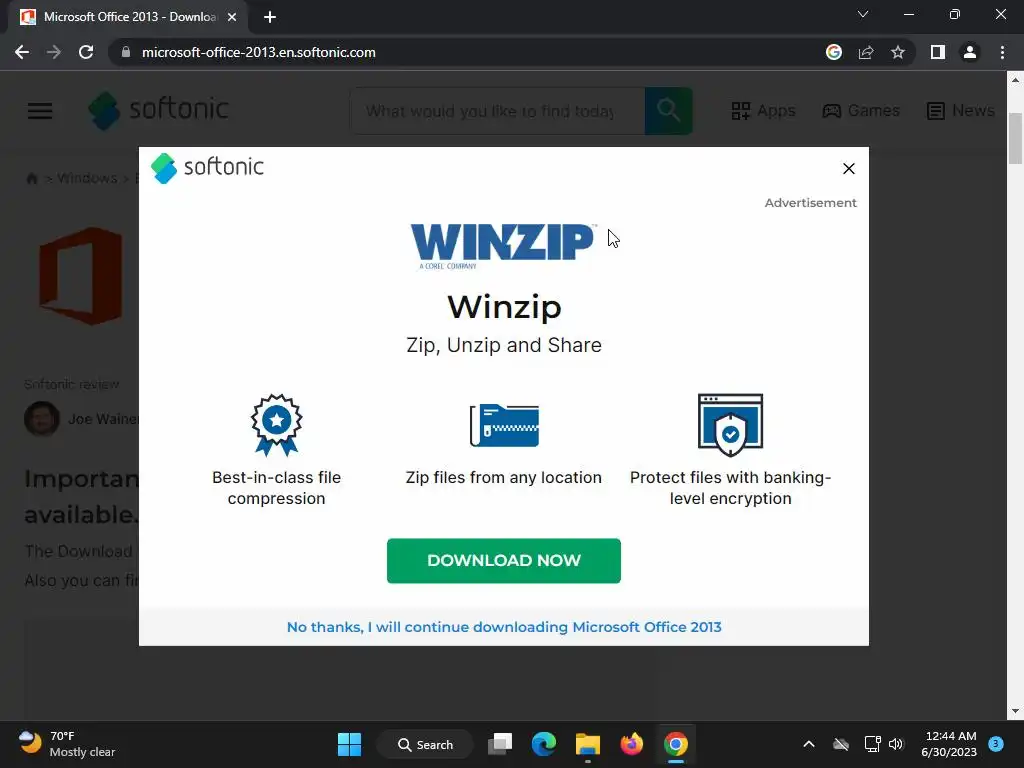The image size is (1024, 768).
Task: Click 'Zip, Unzip and Share' tagline
Action: 504,345
